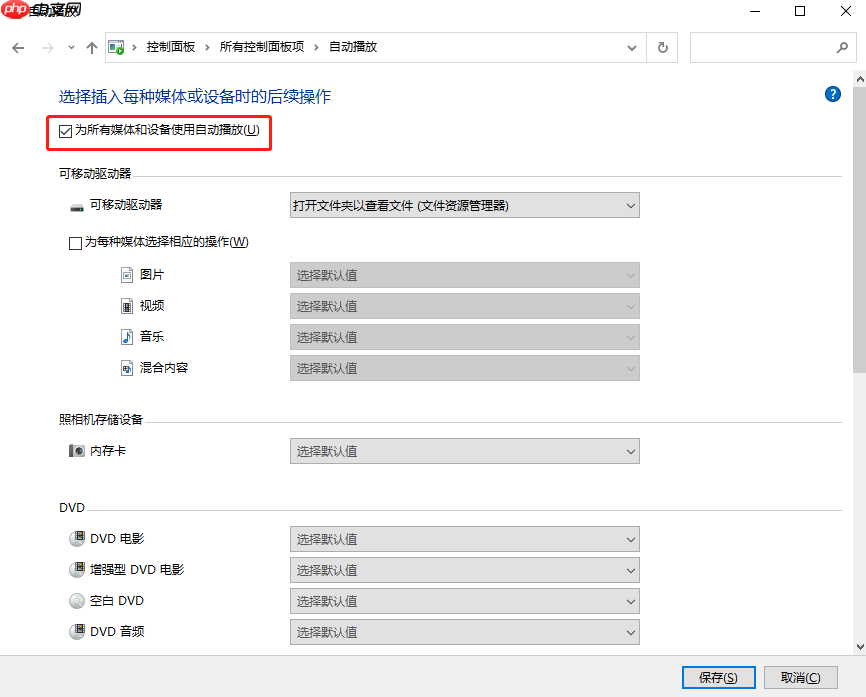Click the blue help question mark icon
866x697 pixels.
[832, 94]
